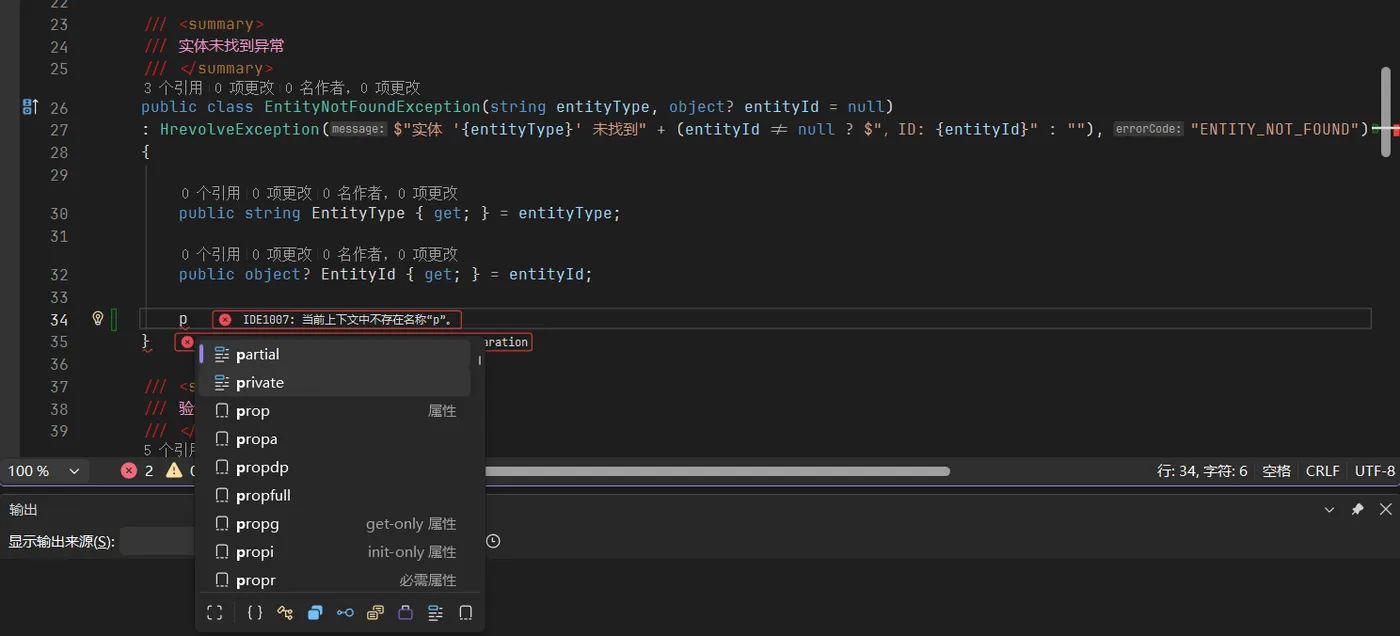
Task: Open the 0 项更改 CodeLens above the EntityType property
Action: coord(283,193)
